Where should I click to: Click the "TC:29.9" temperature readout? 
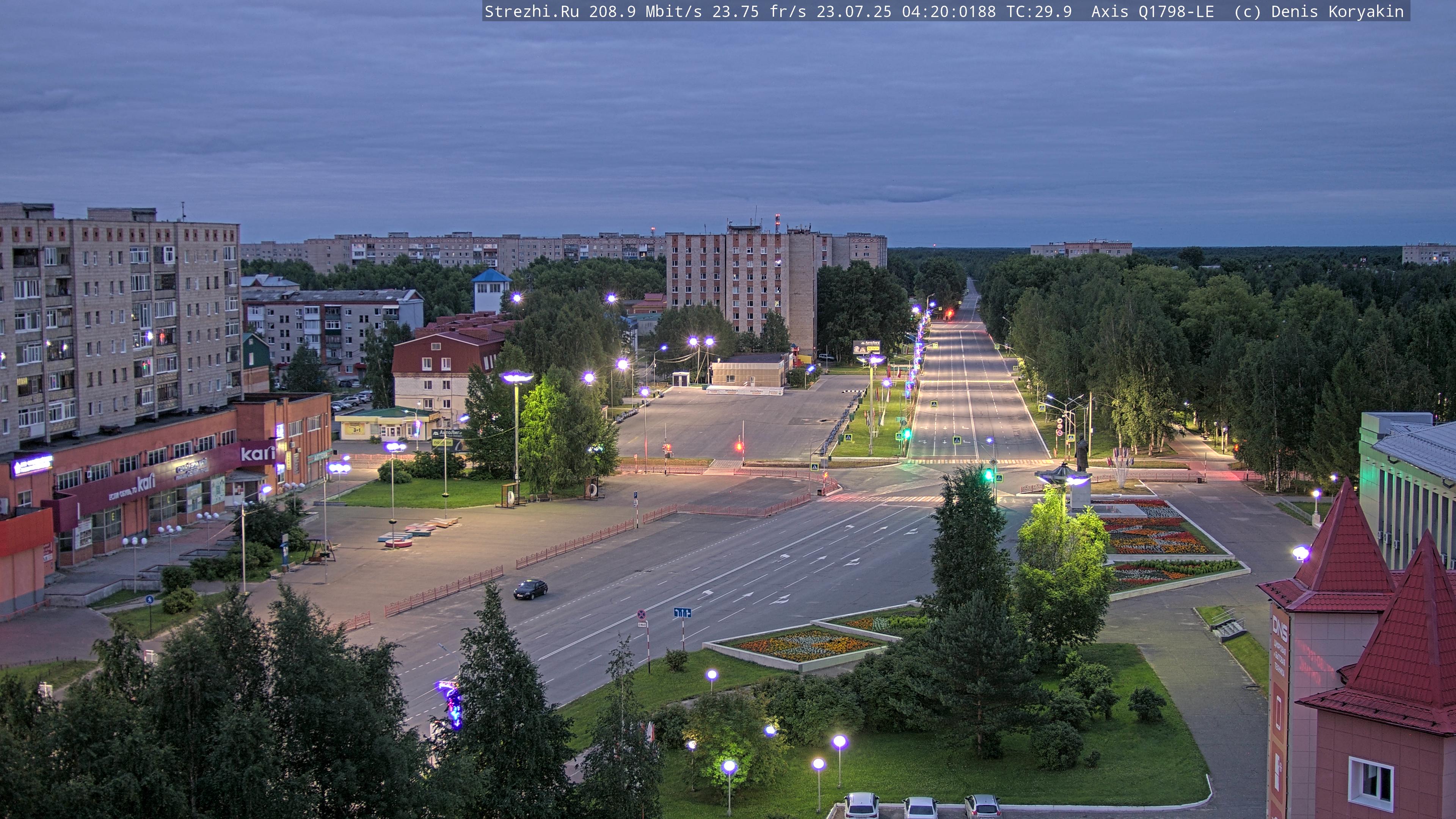pyautogui.click(x=1039, y=11)
